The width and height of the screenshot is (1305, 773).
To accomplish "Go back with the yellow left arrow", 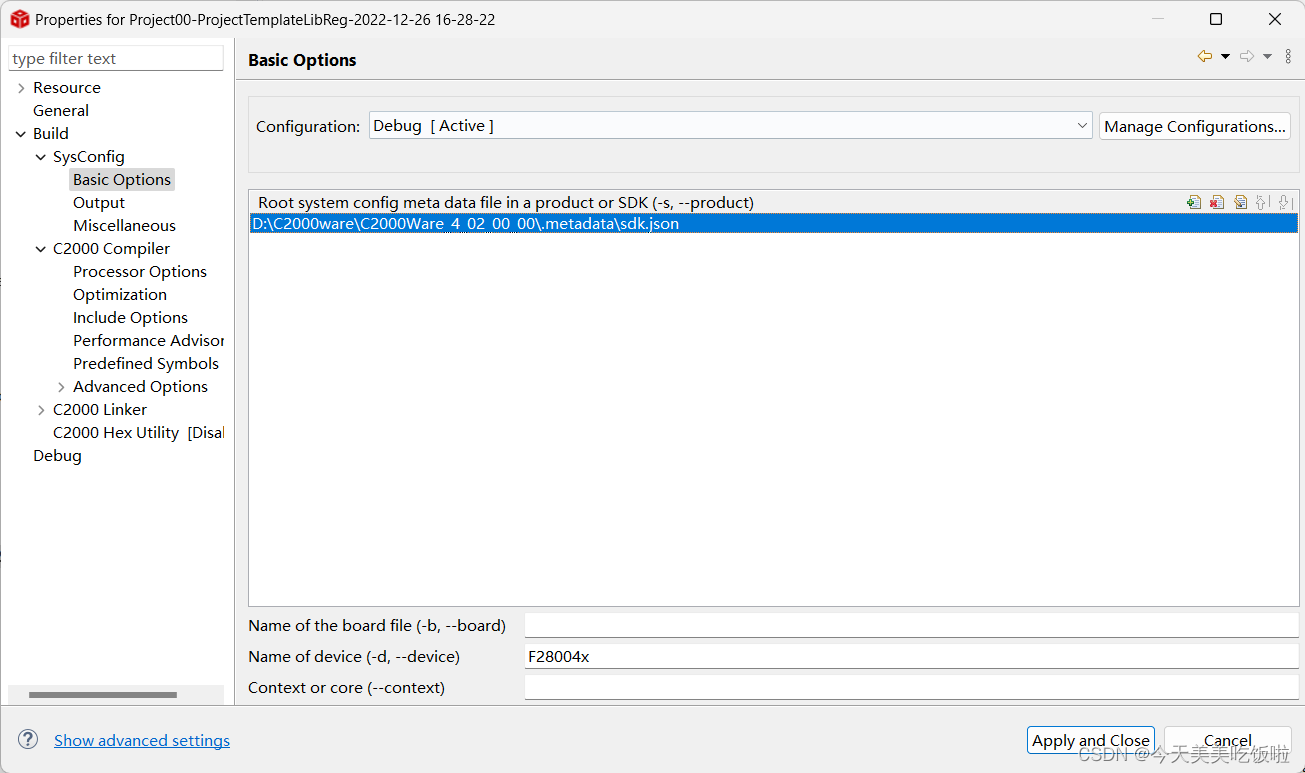I will [1205, 57].
